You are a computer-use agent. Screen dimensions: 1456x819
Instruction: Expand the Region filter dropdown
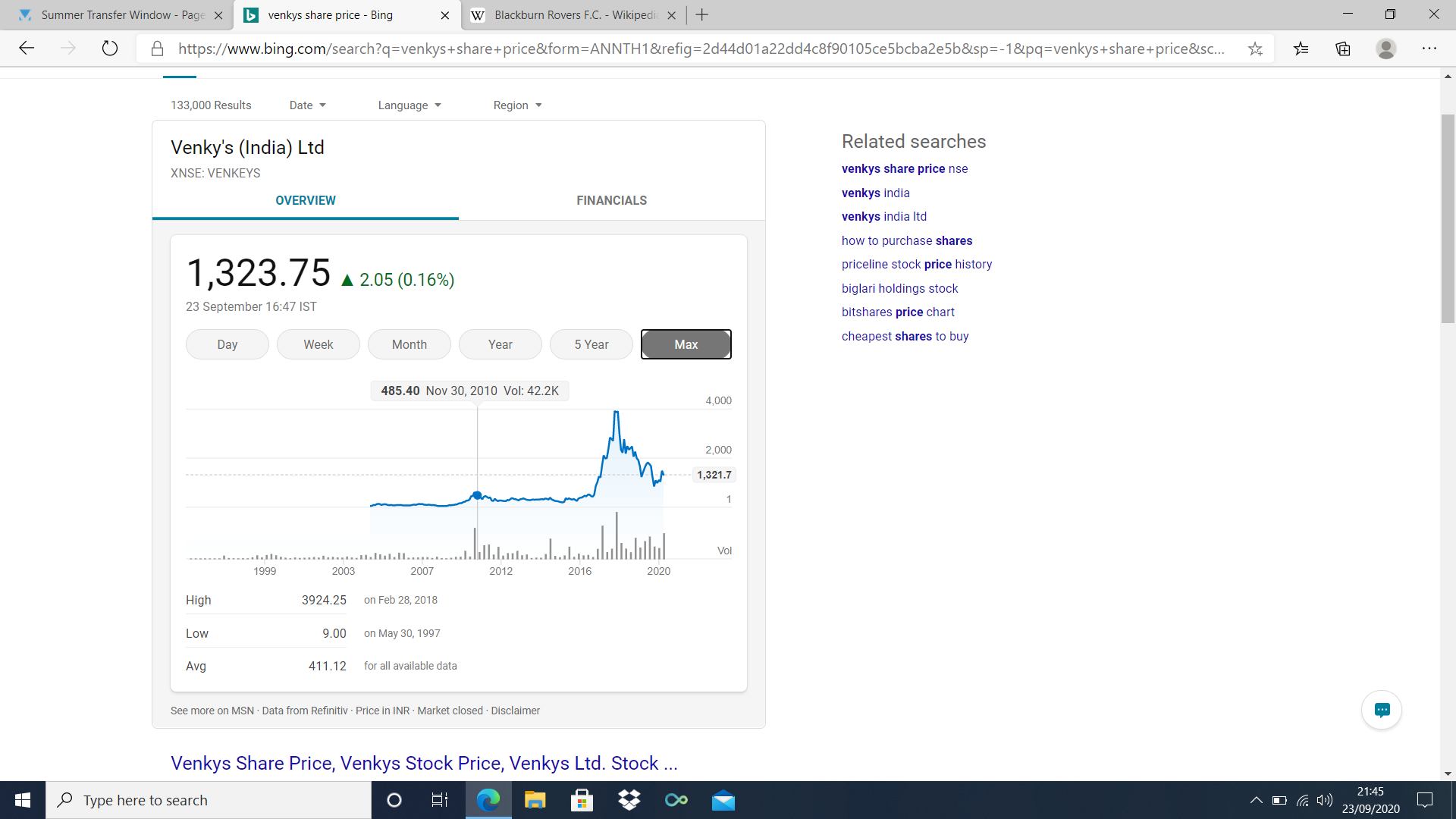point(517,105)
